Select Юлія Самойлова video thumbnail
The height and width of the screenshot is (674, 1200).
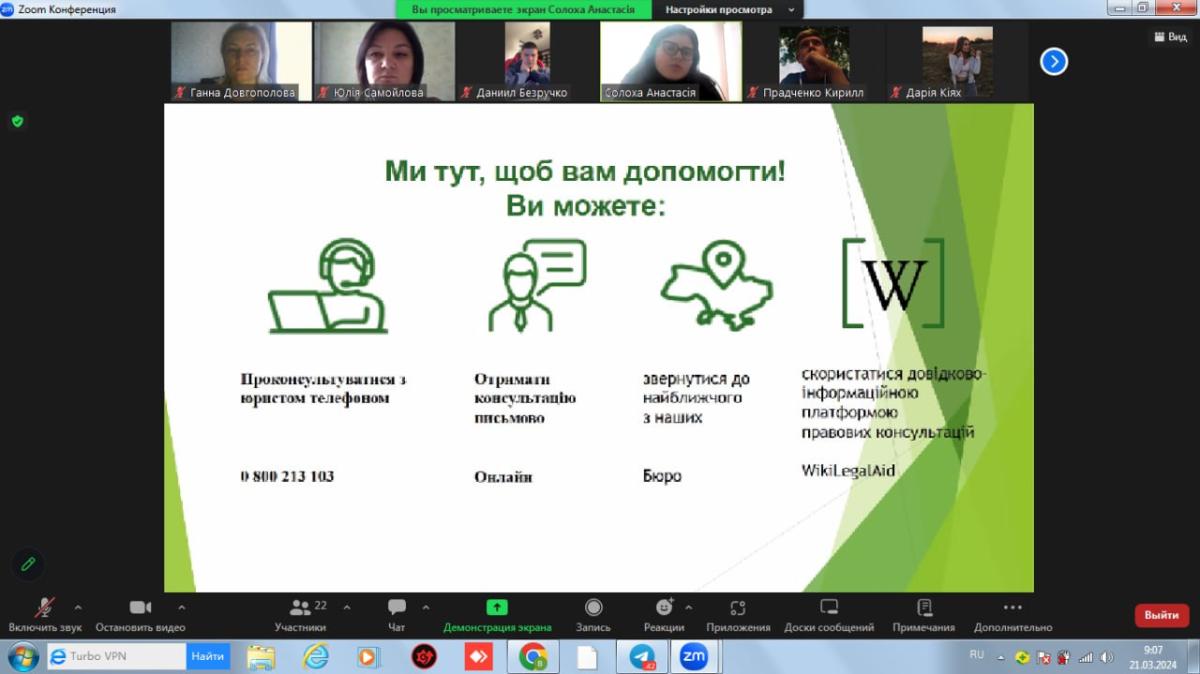click(x=384, y=61)
